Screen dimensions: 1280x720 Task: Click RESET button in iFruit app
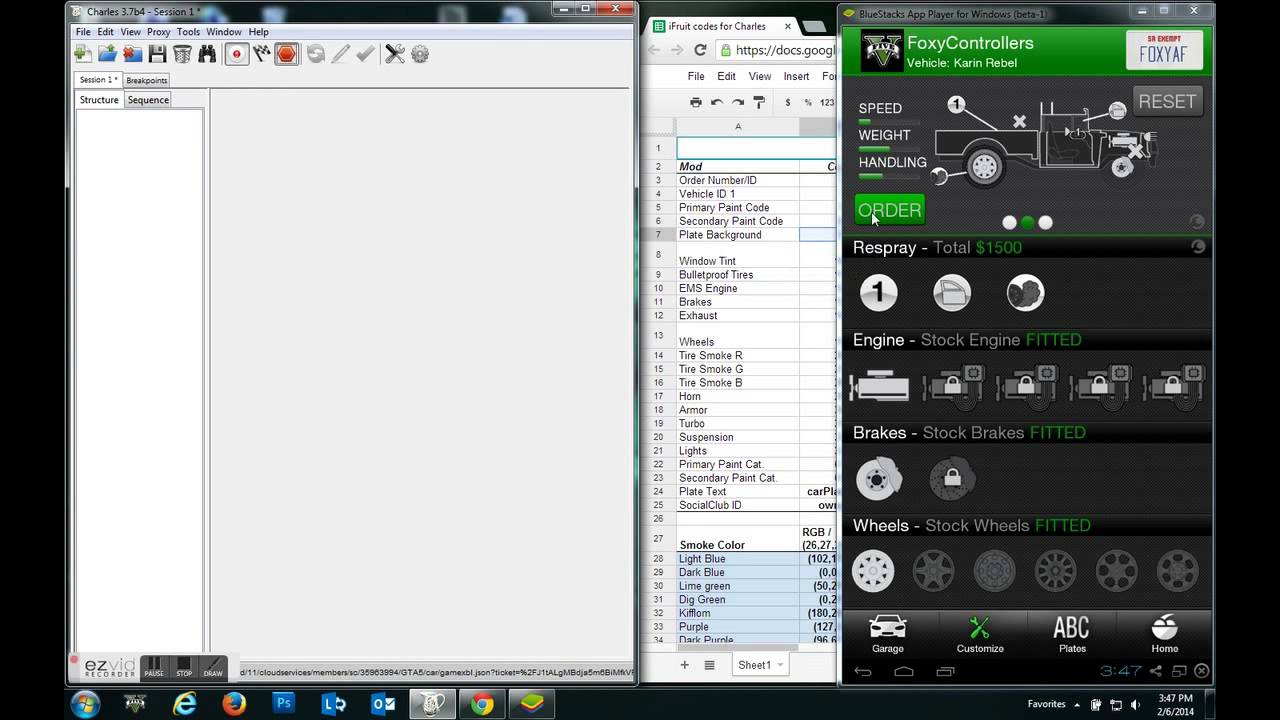click(1167, 101)
